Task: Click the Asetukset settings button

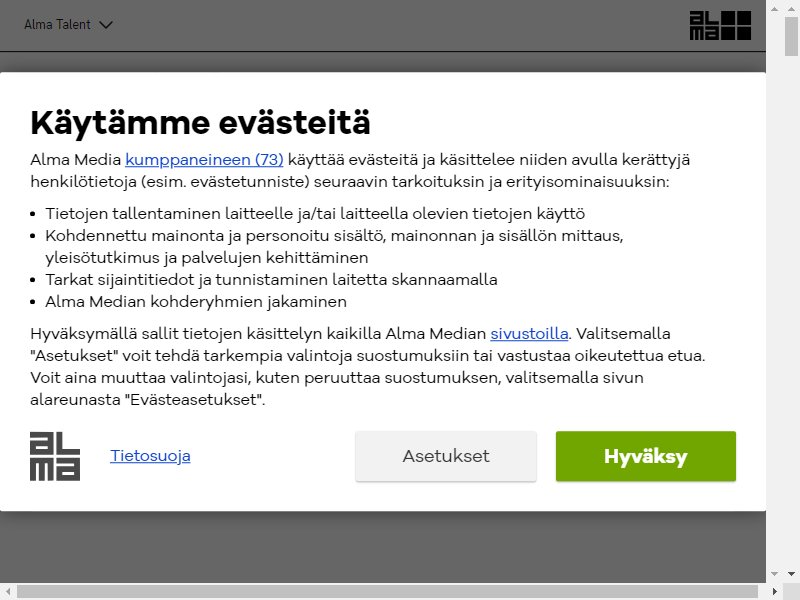Action: (x=446, y=456)
